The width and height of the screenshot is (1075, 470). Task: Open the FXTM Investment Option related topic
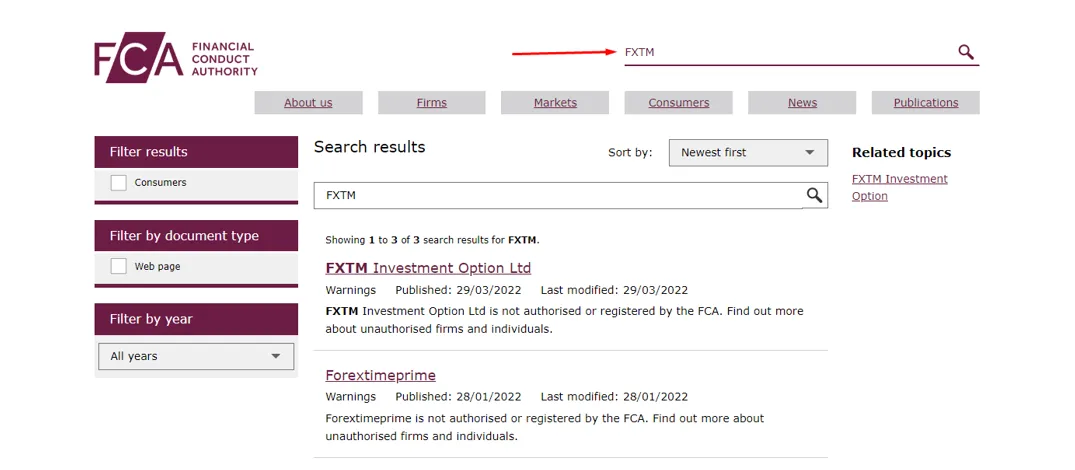[x=899, y=187]
